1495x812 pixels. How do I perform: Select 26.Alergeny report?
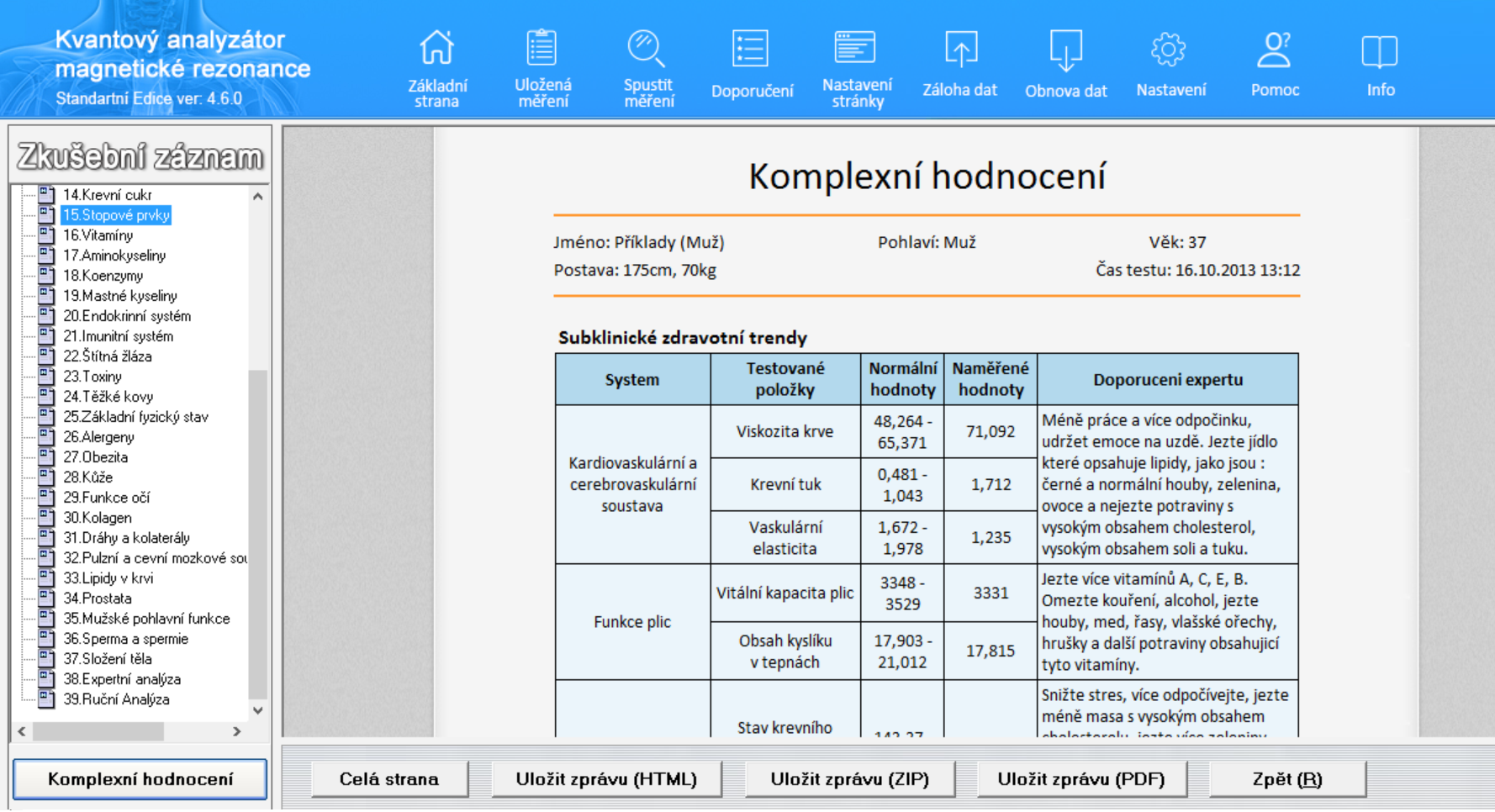98,437
